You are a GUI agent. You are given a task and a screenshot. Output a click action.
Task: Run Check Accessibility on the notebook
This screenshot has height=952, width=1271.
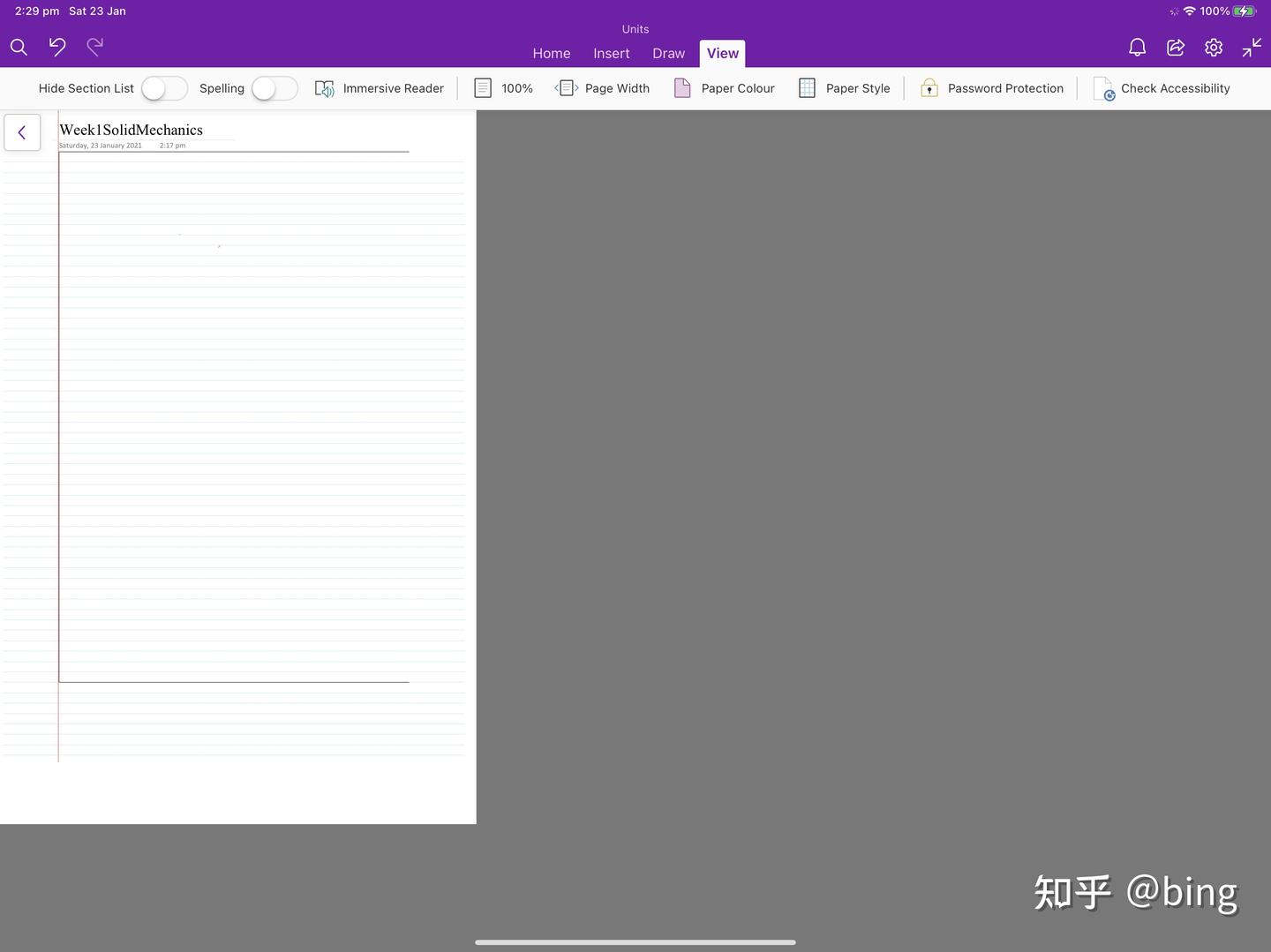[1162, 88]
